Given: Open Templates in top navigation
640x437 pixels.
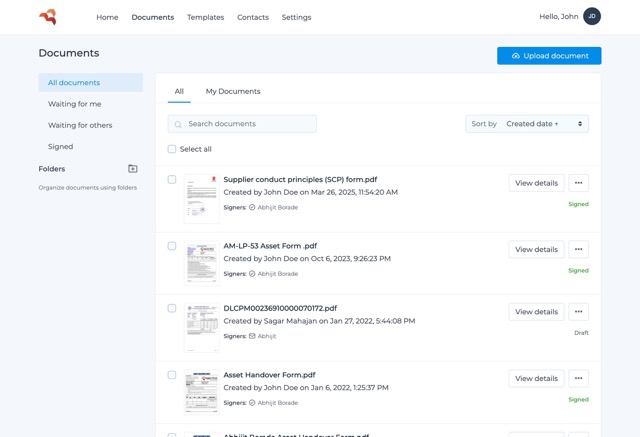Looking at the screenshot, I should pyautogui.click(x=205, y=17).
